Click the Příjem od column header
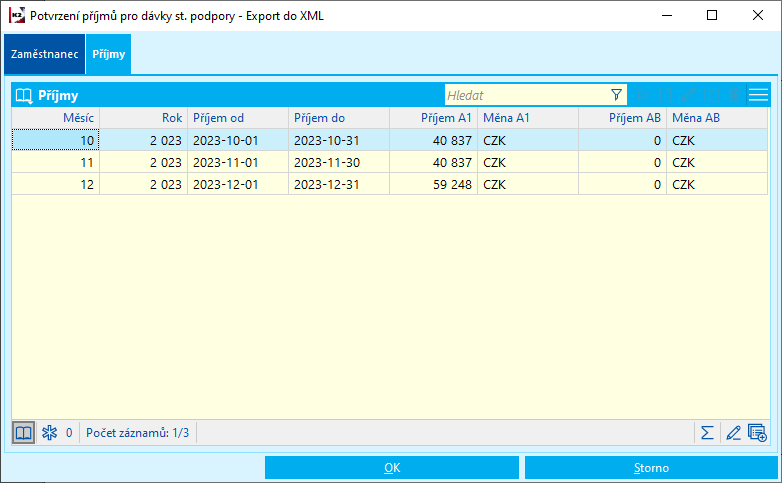Image resolution: width=782 pixels, height=483 pixels. 238,118
